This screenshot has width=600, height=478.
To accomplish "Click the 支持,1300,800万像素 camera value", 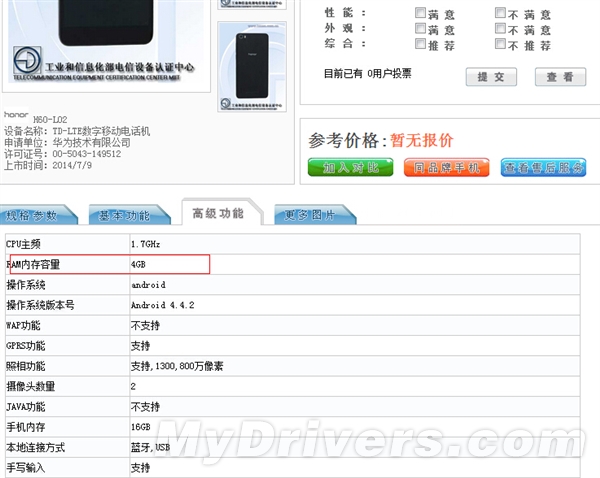I will click(177, 366).
